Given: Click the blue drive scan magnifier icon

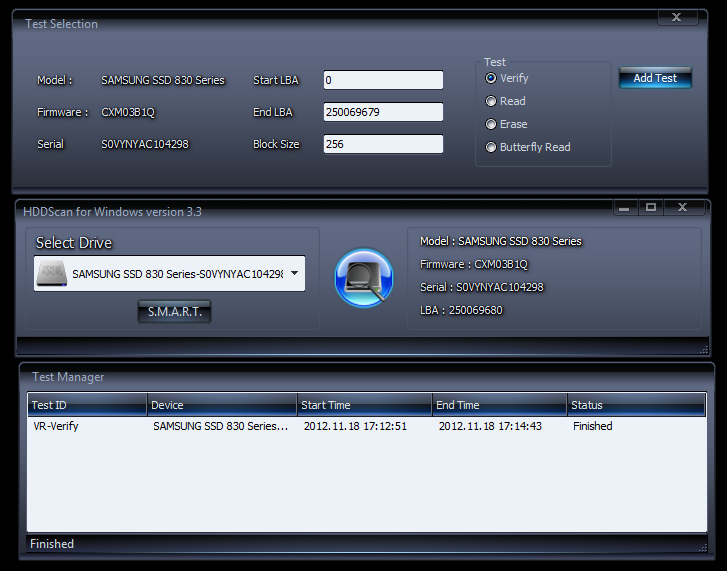Looking at the screenshot, I should 364,278.
